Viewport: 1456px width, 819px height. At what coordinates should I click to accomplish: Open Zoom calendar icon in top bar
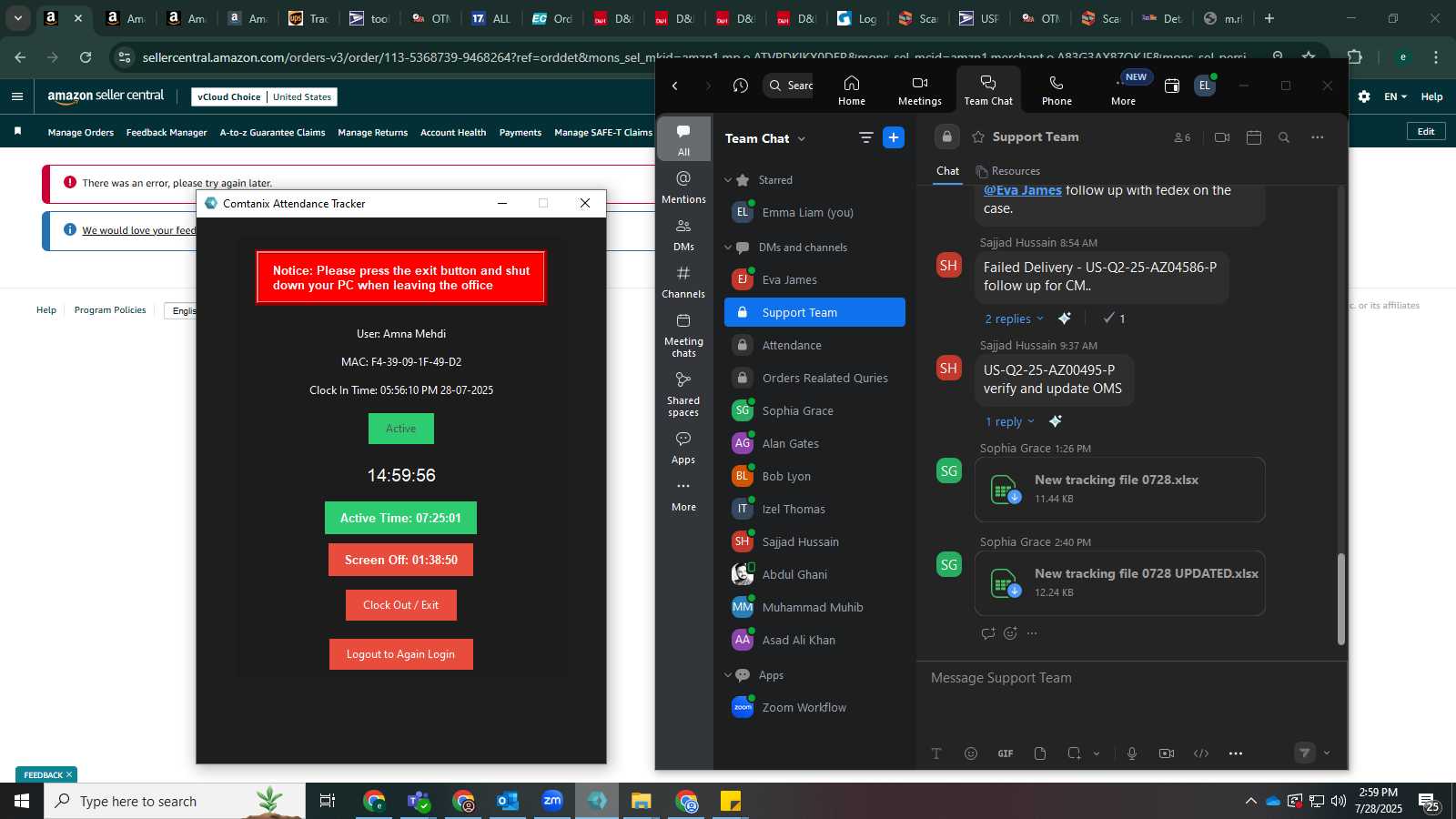click(x=1172, y=86)
